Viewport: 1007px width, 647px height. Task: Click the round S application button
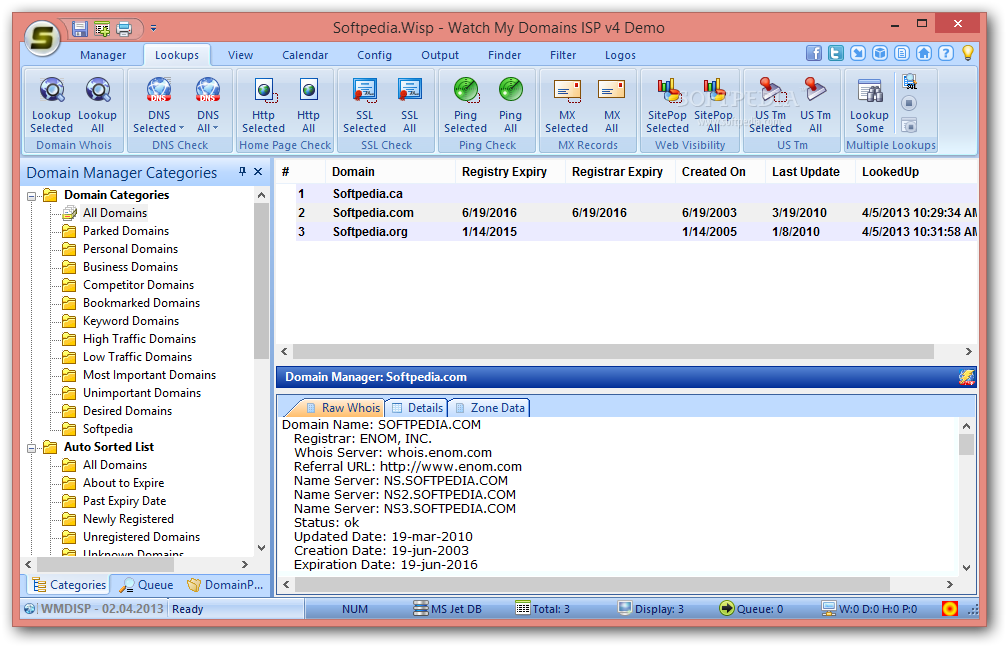[x=42, y=38]
